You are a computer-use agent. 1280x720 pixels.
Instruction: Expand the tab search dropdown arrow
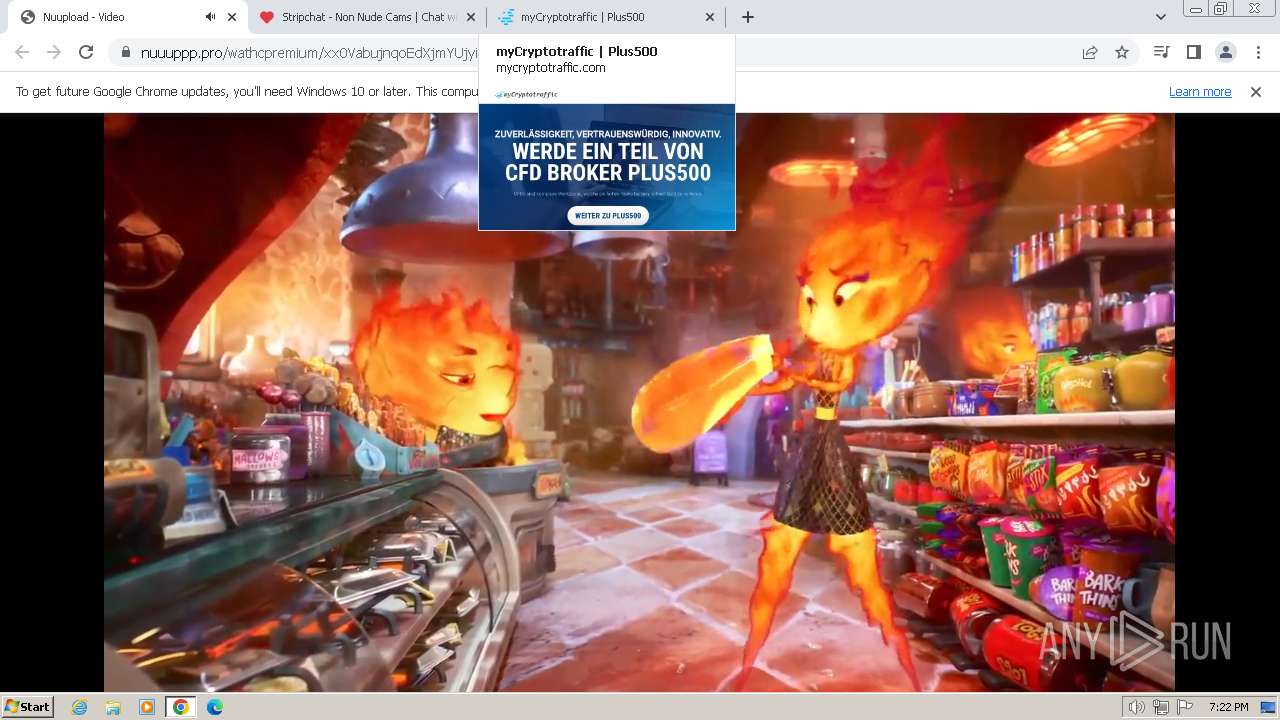click(1161, 17)
